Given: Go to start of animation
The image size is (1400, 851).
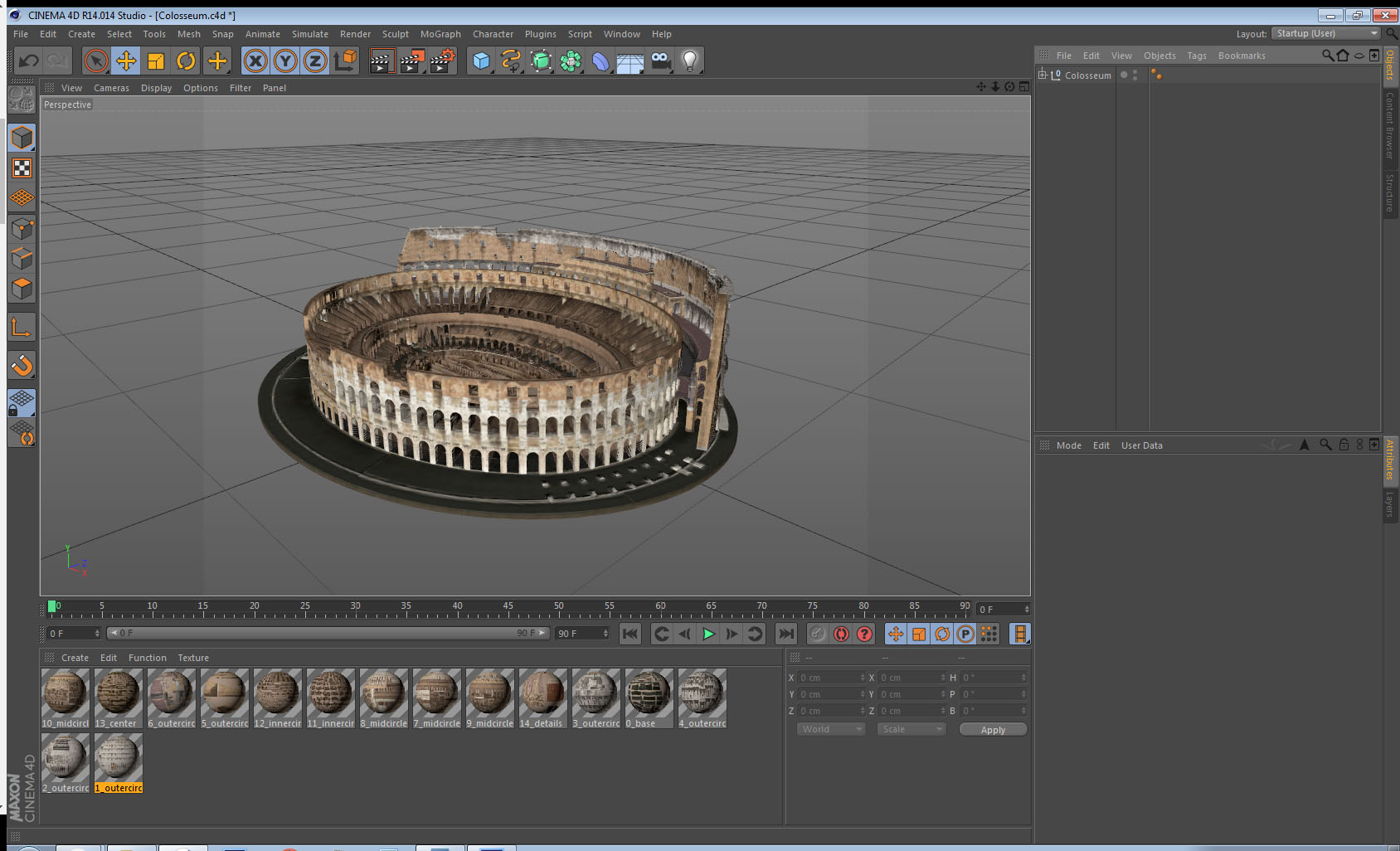Looking at the screenshot, I should (x=630, y=634).
